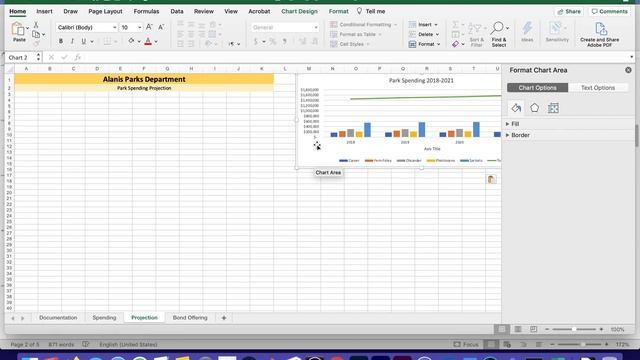Open font color dropdown arrow

pos(156,42)
